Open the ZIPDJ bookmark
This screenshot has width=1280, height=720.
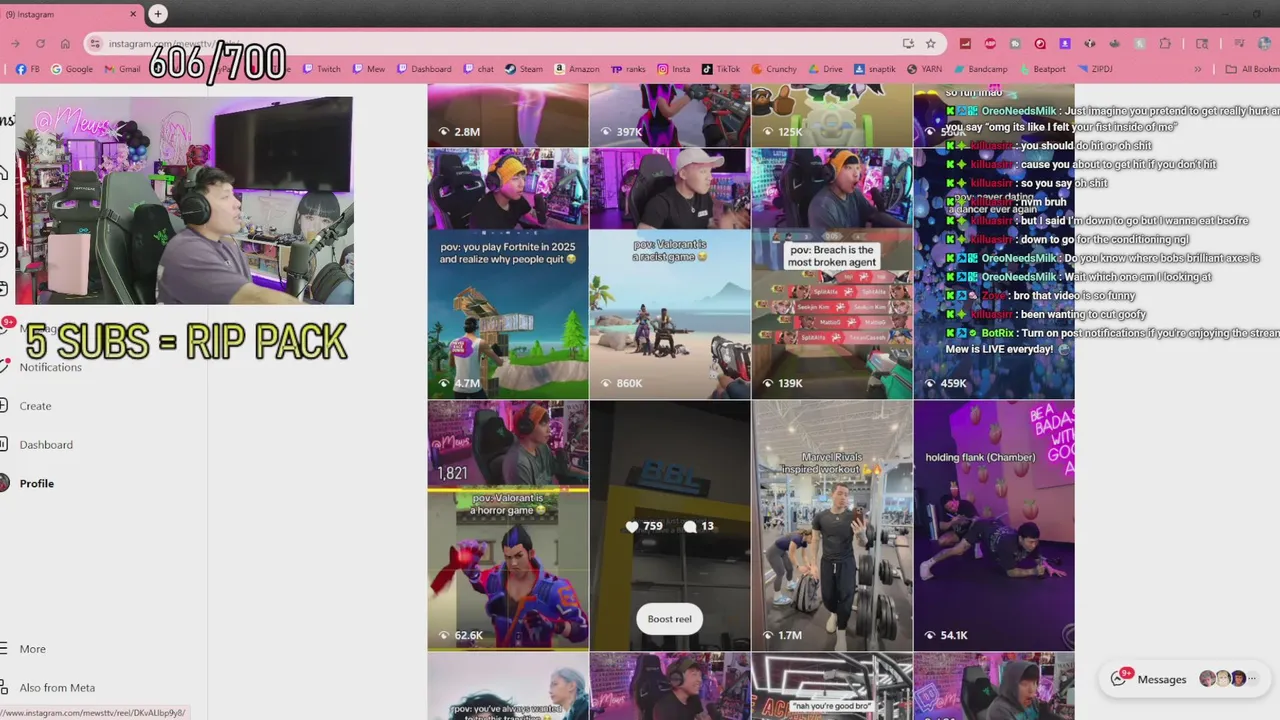coord(1096,69)
